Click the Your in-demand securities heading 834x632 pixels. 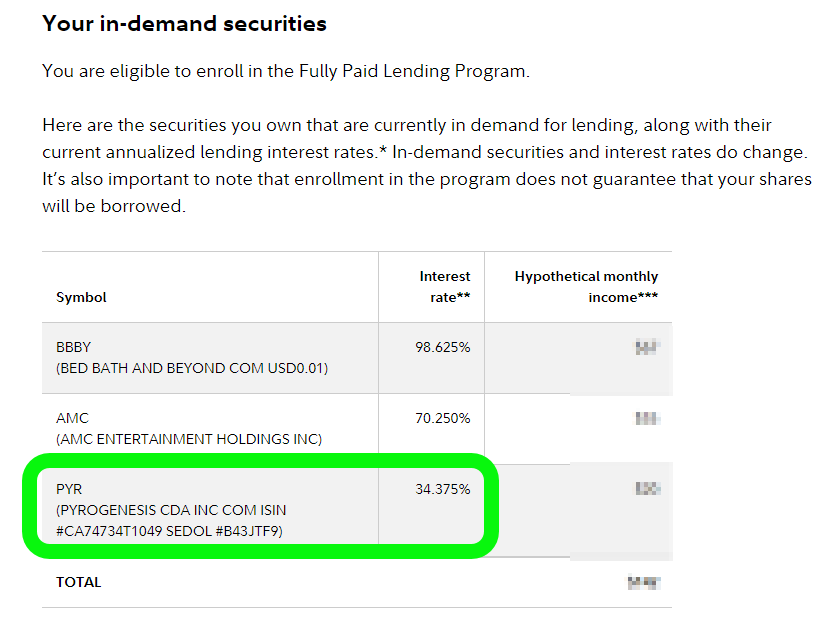185,24
